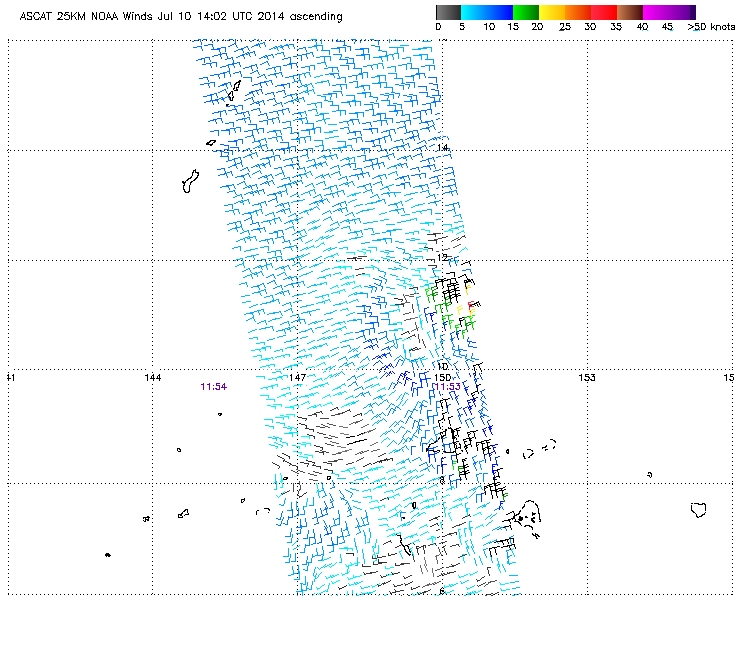The width and height of the screenshot is (740, 650).
Task: Pick the green 15–20 knots legend block
Action: pos(527,12)
